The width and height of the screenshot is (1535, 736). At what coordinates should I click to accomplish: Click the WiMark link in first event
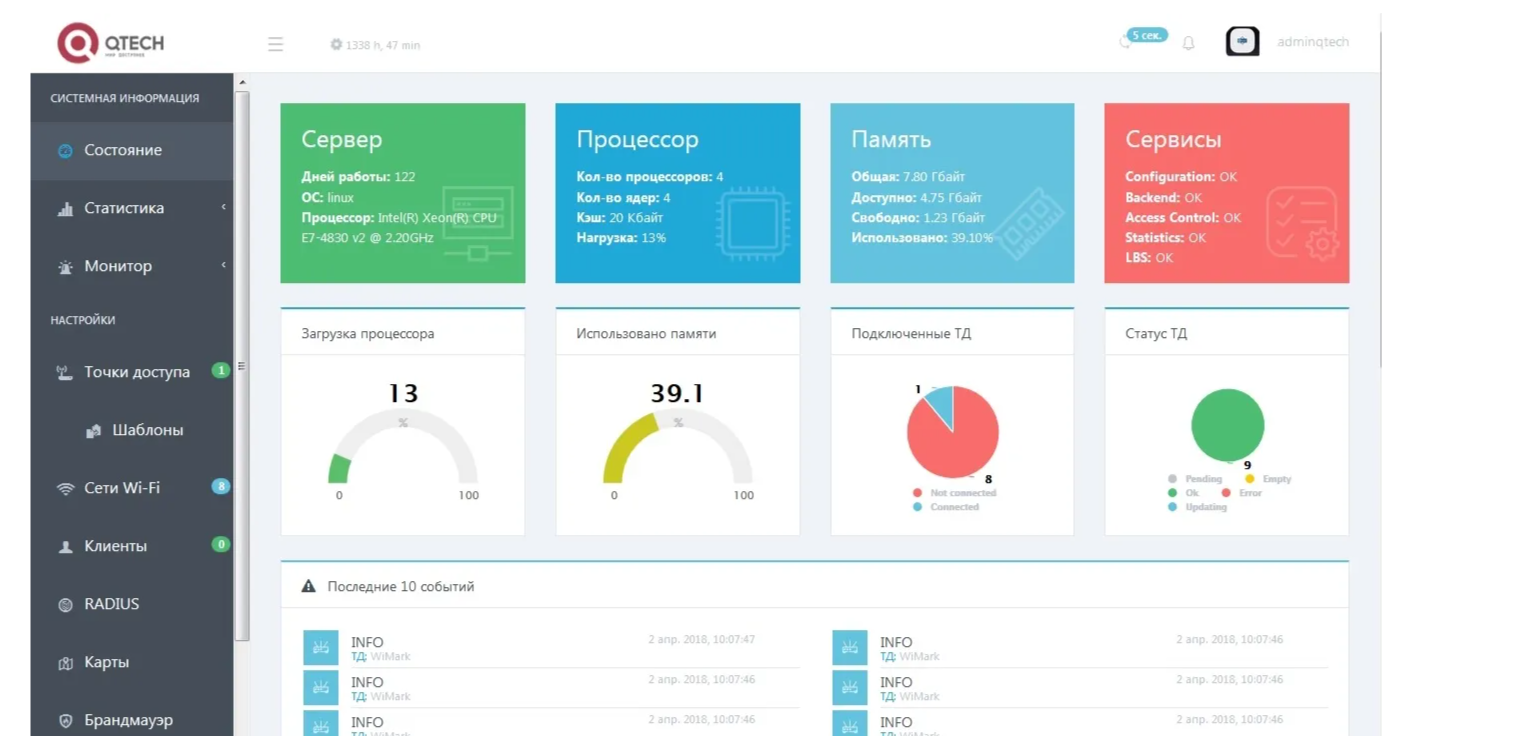[390, 657]
